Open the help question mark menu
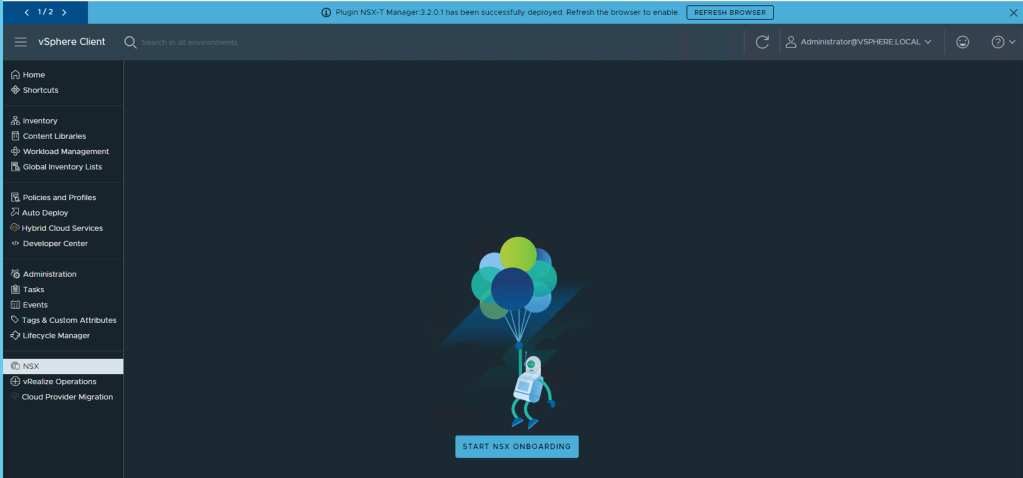 coord(1002,42)
